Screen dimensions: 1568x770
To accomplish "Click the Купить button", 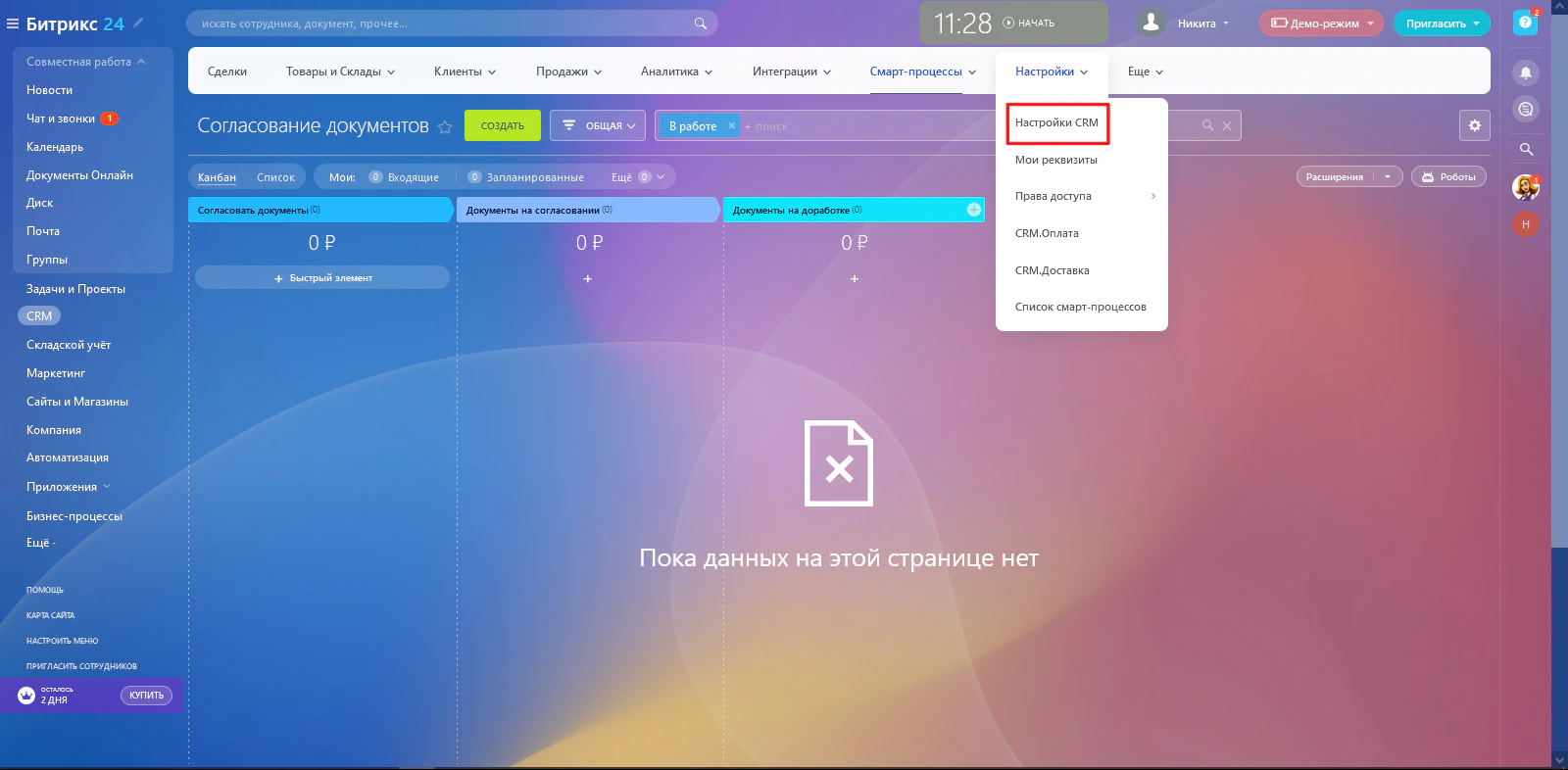I will click(x=146, y=696).
